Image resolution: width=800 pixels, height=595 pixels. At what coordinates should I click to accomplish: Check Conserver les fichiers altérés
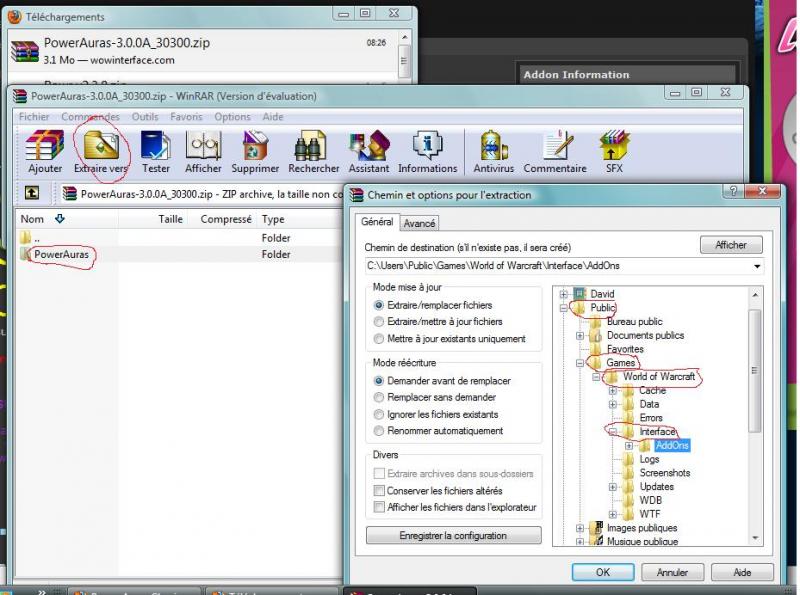click(379, 490)
